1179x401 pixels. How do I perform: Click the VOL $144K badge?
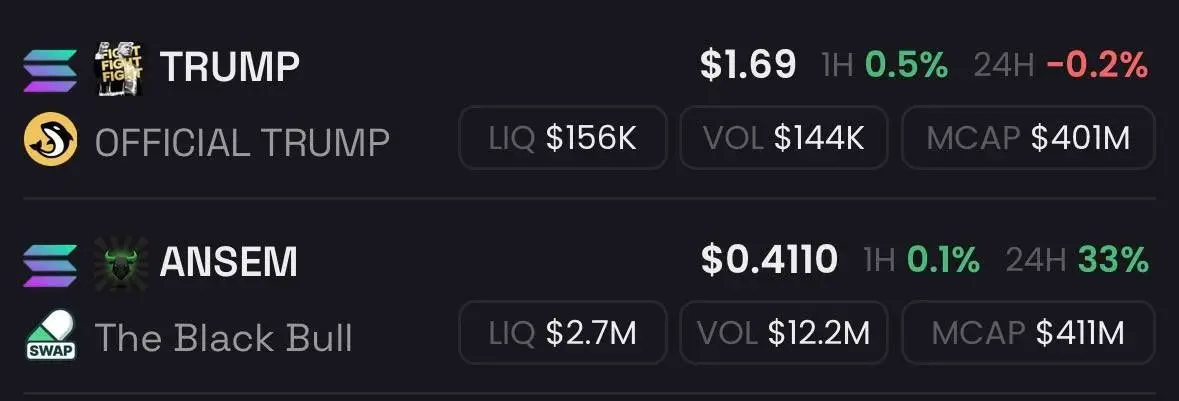pos(783,138)
